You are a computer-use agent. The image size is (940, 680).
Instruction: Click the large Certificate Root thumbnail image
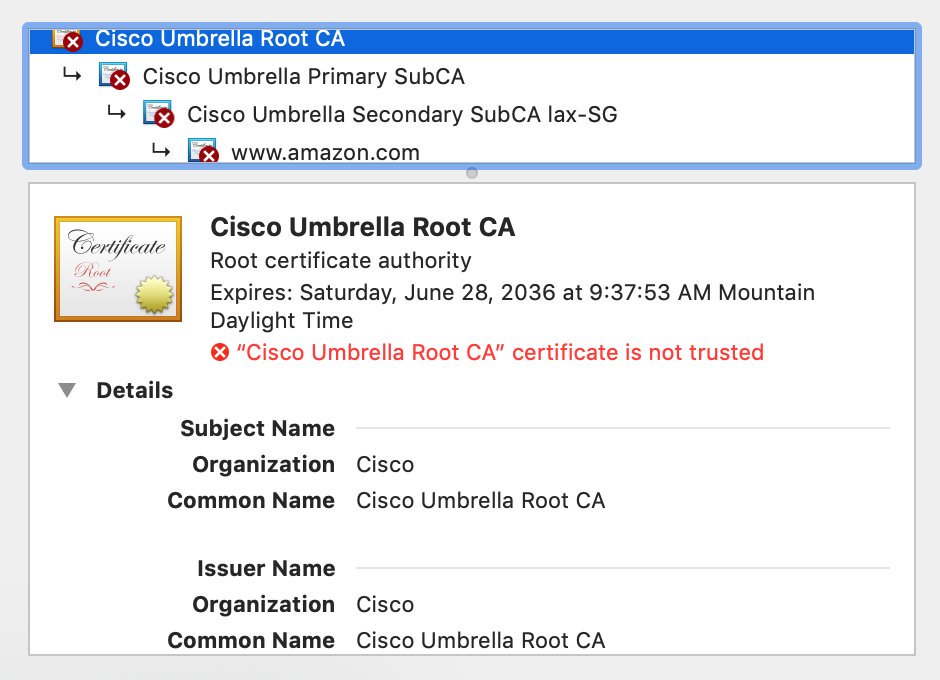(118, 269)
